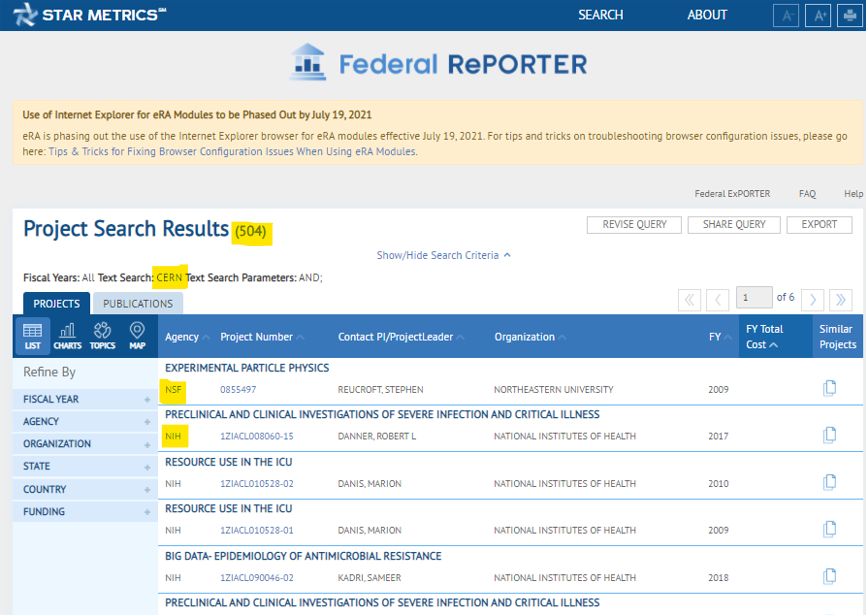The width and height of the screenshot is (866, 615).
Task: Switch to Charts view
Action: click(67, 336)
